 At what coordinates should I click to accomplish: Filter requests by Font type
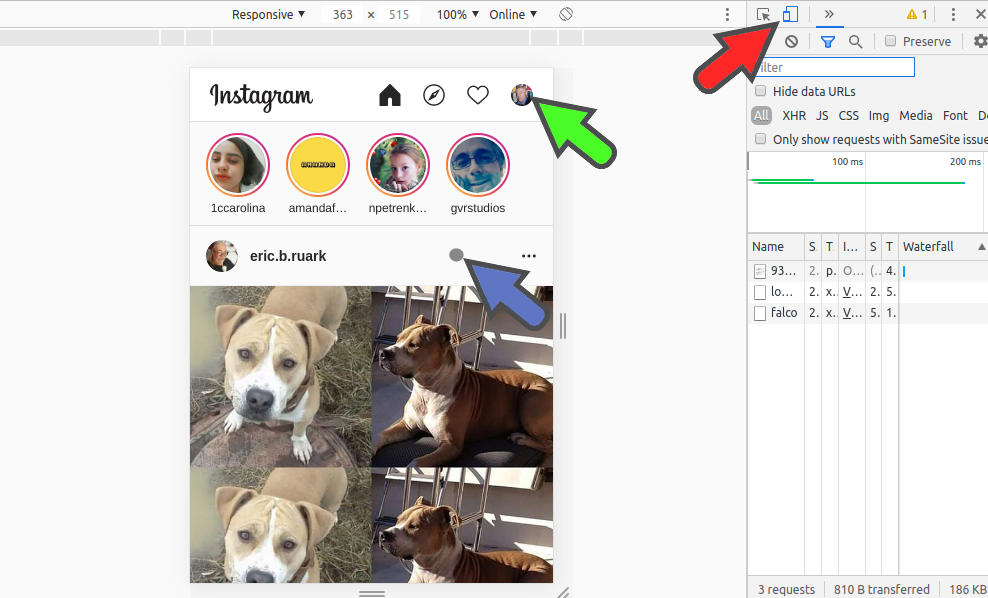coord(955,115)
